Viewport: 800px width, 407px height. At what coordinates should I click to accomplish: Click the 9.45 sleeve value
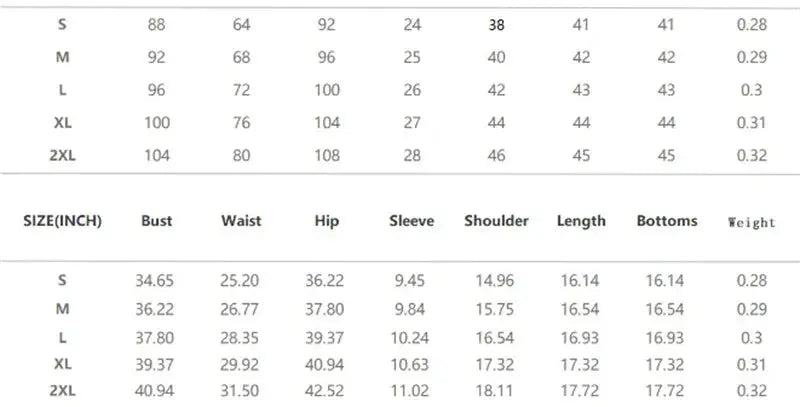coord(410,281)
